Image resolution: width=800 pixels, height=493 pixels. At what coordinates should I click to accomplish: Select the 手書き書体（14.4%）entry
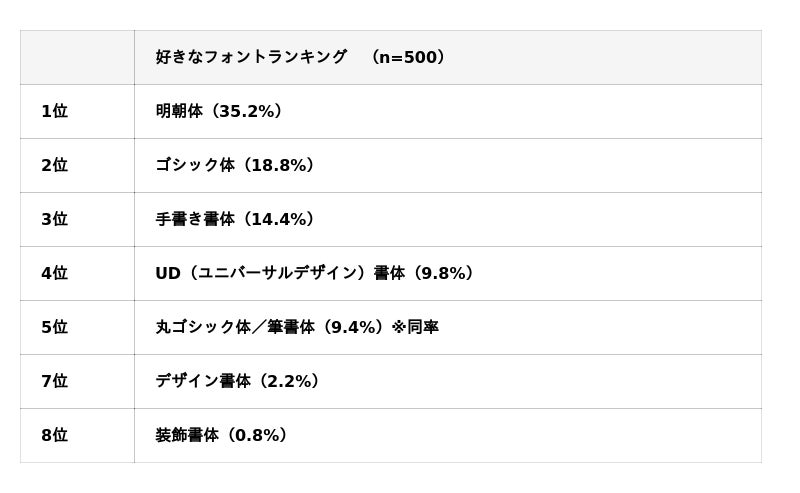pyautogui.click(x=235, y=219)
